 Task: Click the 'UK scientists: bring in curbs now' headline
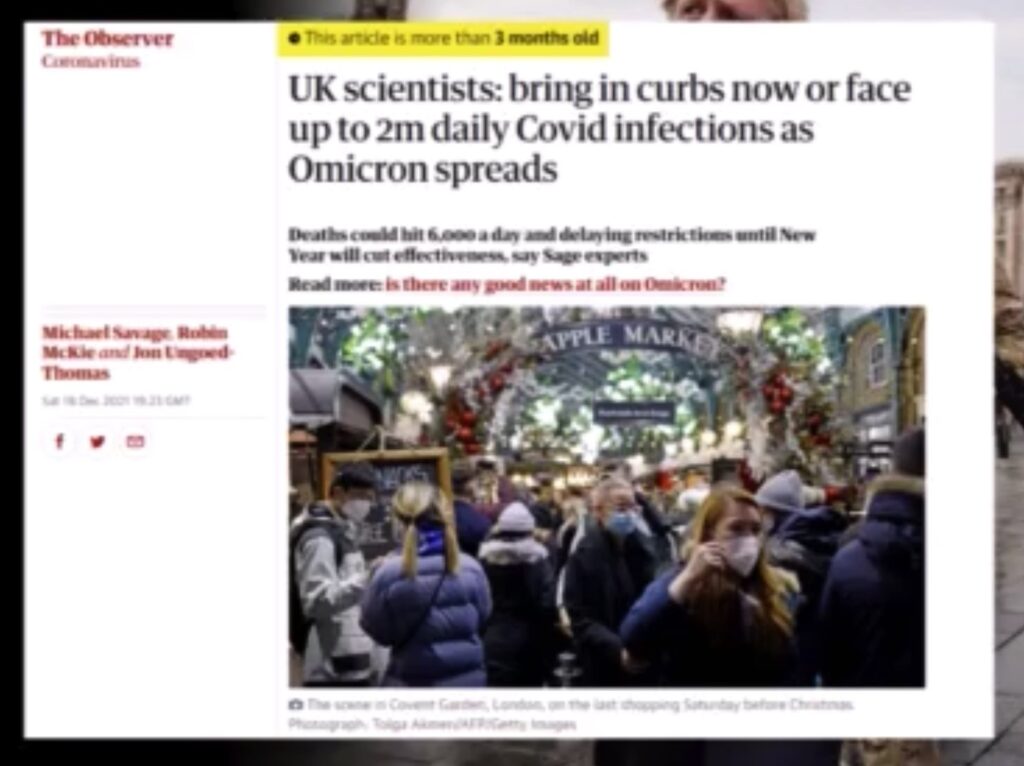pyautogui.click(x=600, y=129)
